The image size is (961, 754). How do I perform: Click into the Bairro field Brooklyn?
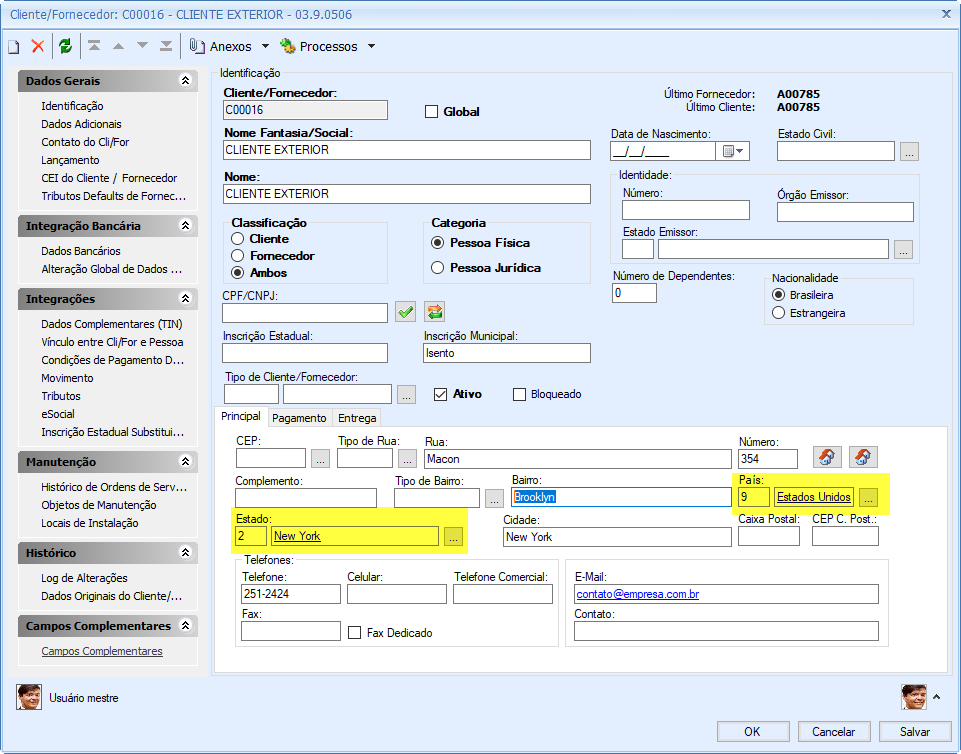621,497
